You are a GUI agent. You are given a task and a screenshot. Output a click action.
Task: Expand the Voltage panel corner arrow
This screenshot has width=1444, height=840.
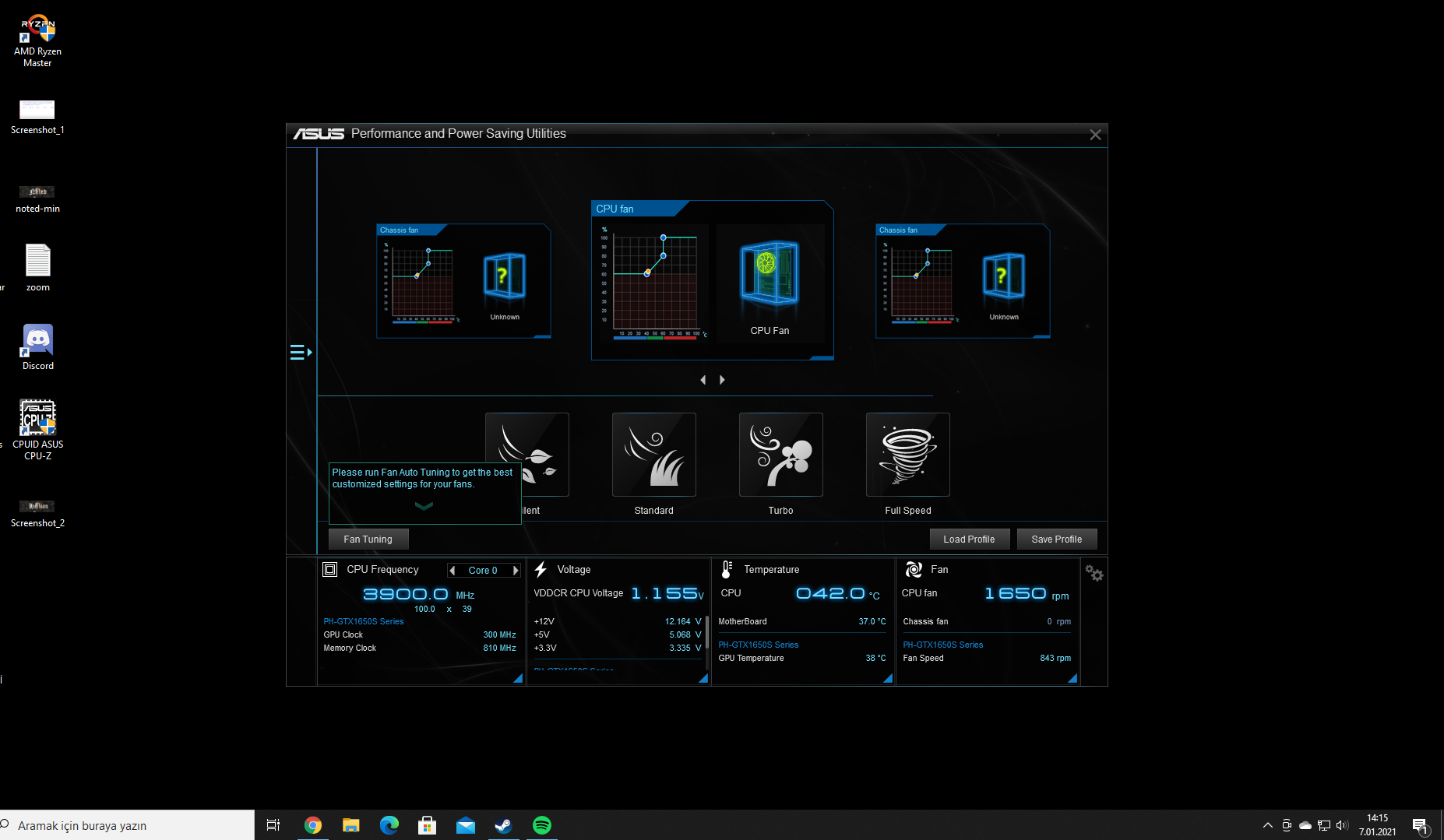[703, 678]
